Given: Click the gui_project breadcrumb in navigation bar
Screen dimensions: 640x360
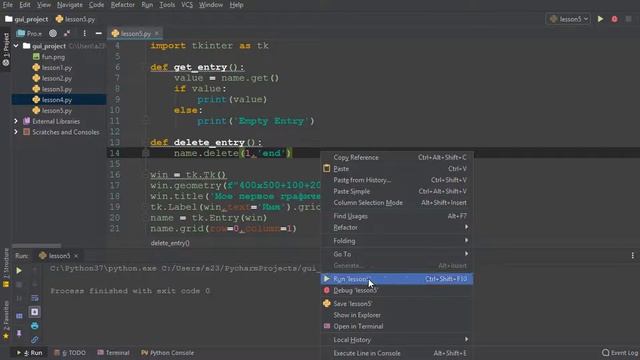Looking at the screenshot, I should (x=27, y=19).
